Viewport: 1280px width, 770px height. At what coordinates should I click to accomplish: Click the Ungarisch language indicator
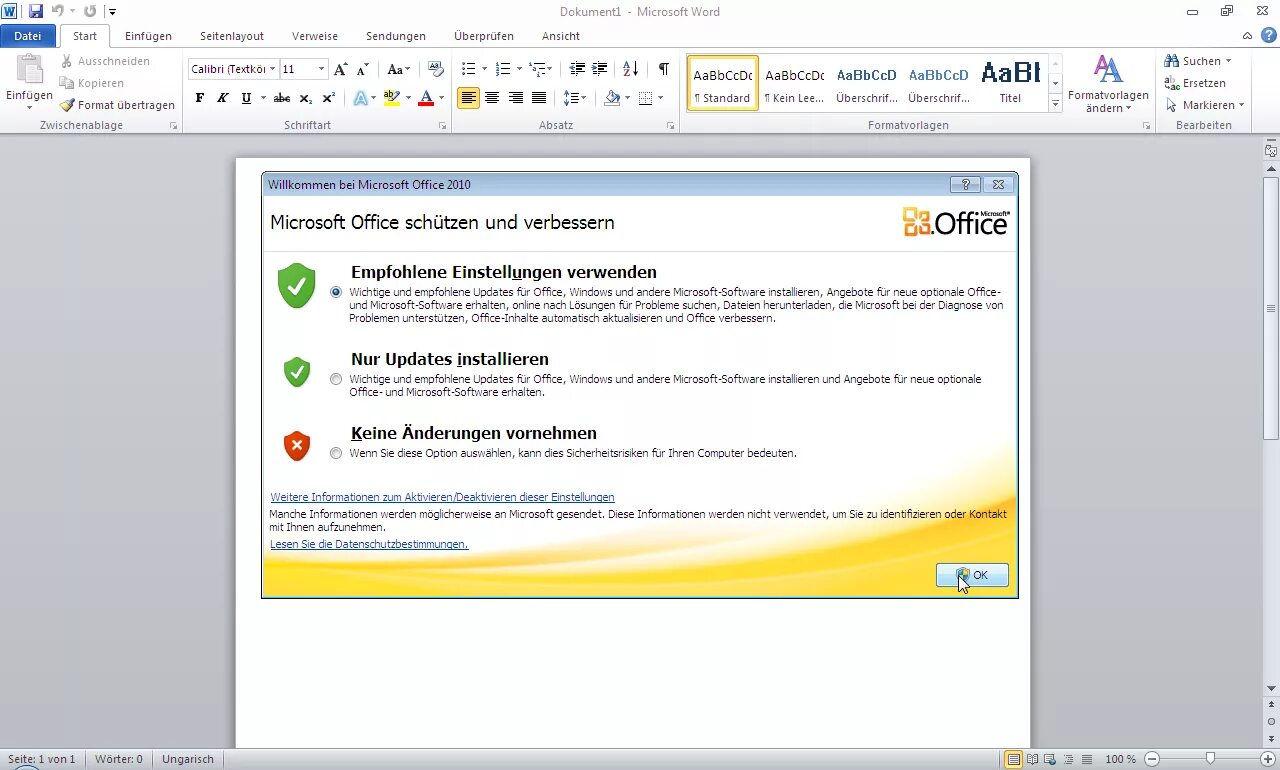point(188,759)
